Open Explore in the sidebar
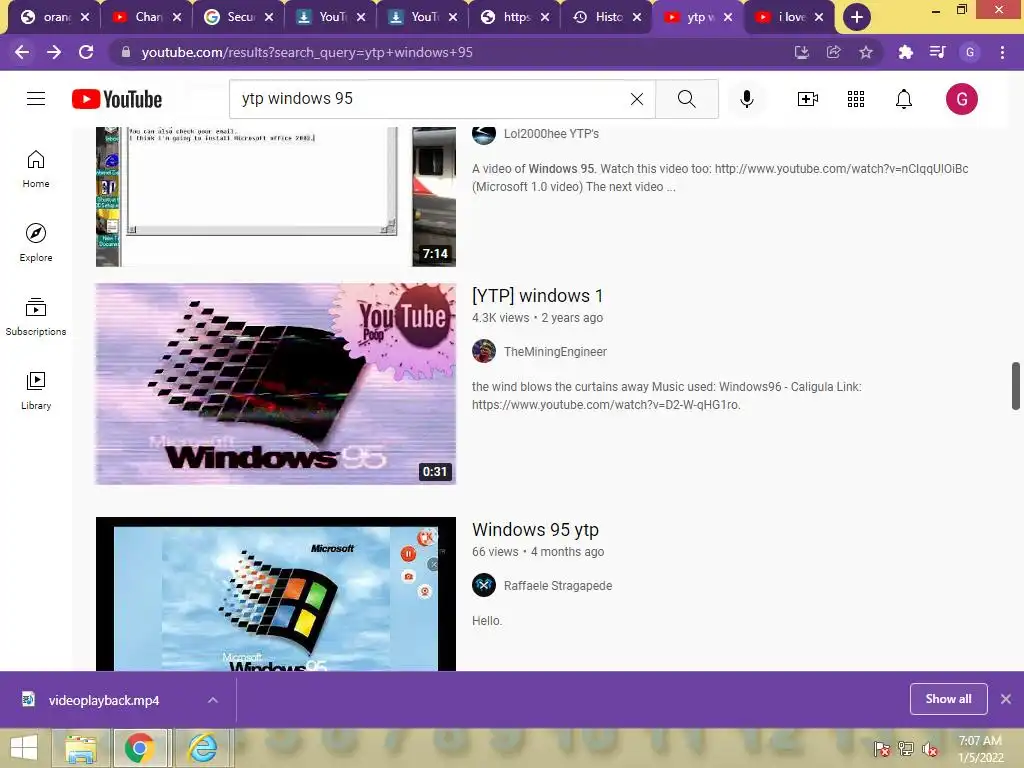 click(x=36, y=243)
